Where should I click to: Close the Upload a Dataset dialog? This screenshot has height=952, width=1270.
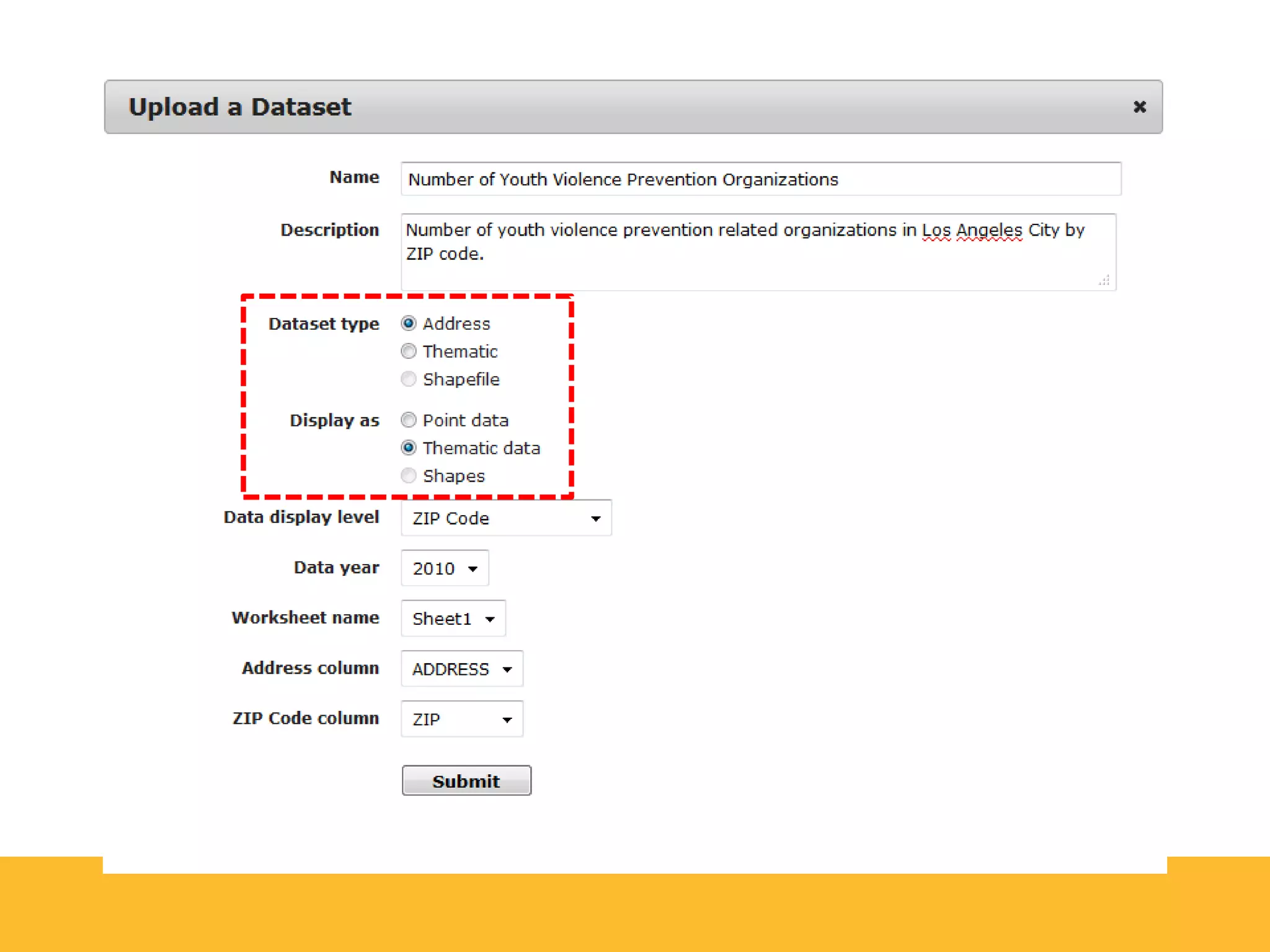1139,107
